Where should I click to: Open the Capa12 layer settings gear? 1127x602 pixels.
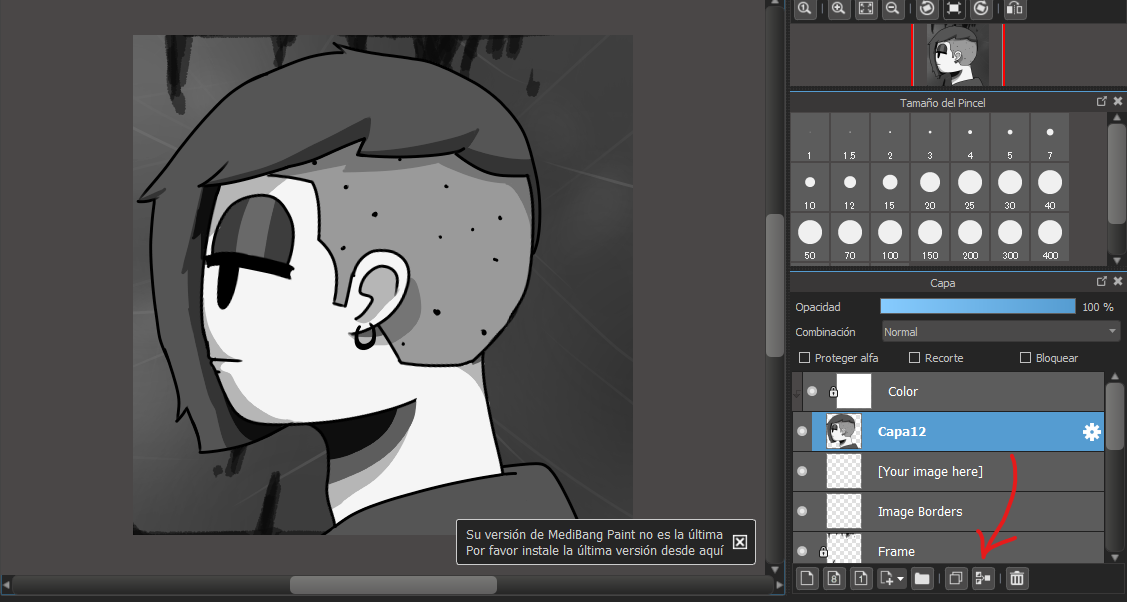1091,432
